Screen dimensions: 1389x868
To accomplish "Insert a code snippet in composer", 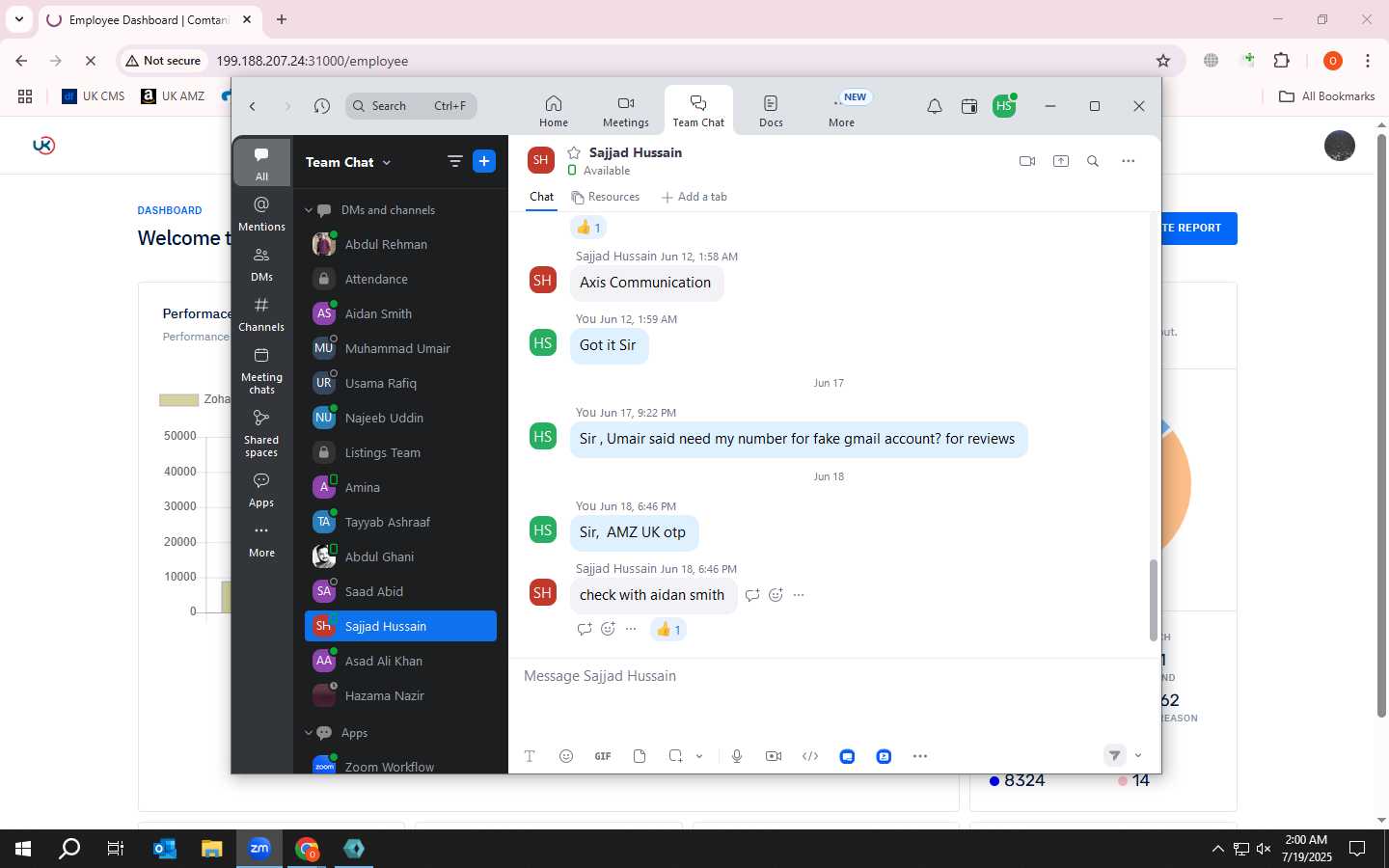I will tap(810, 756).
